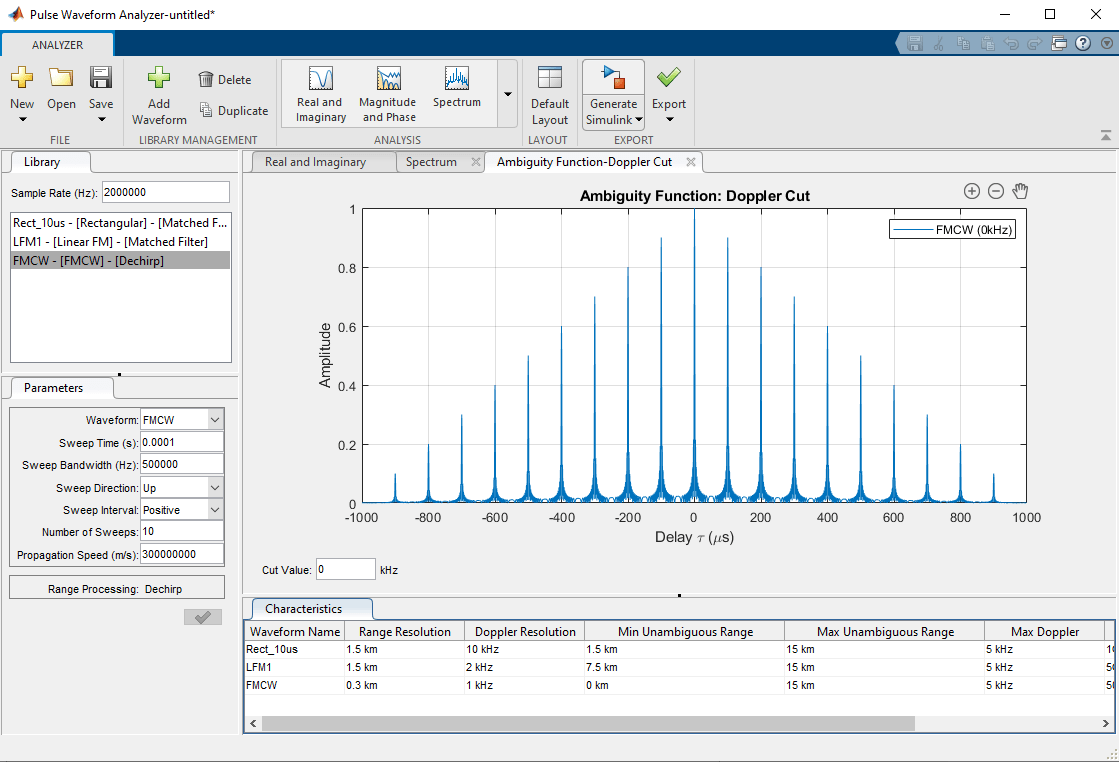Switch to the Spectrum tab
1119x762 pixels.
click(x=431, y=162)
